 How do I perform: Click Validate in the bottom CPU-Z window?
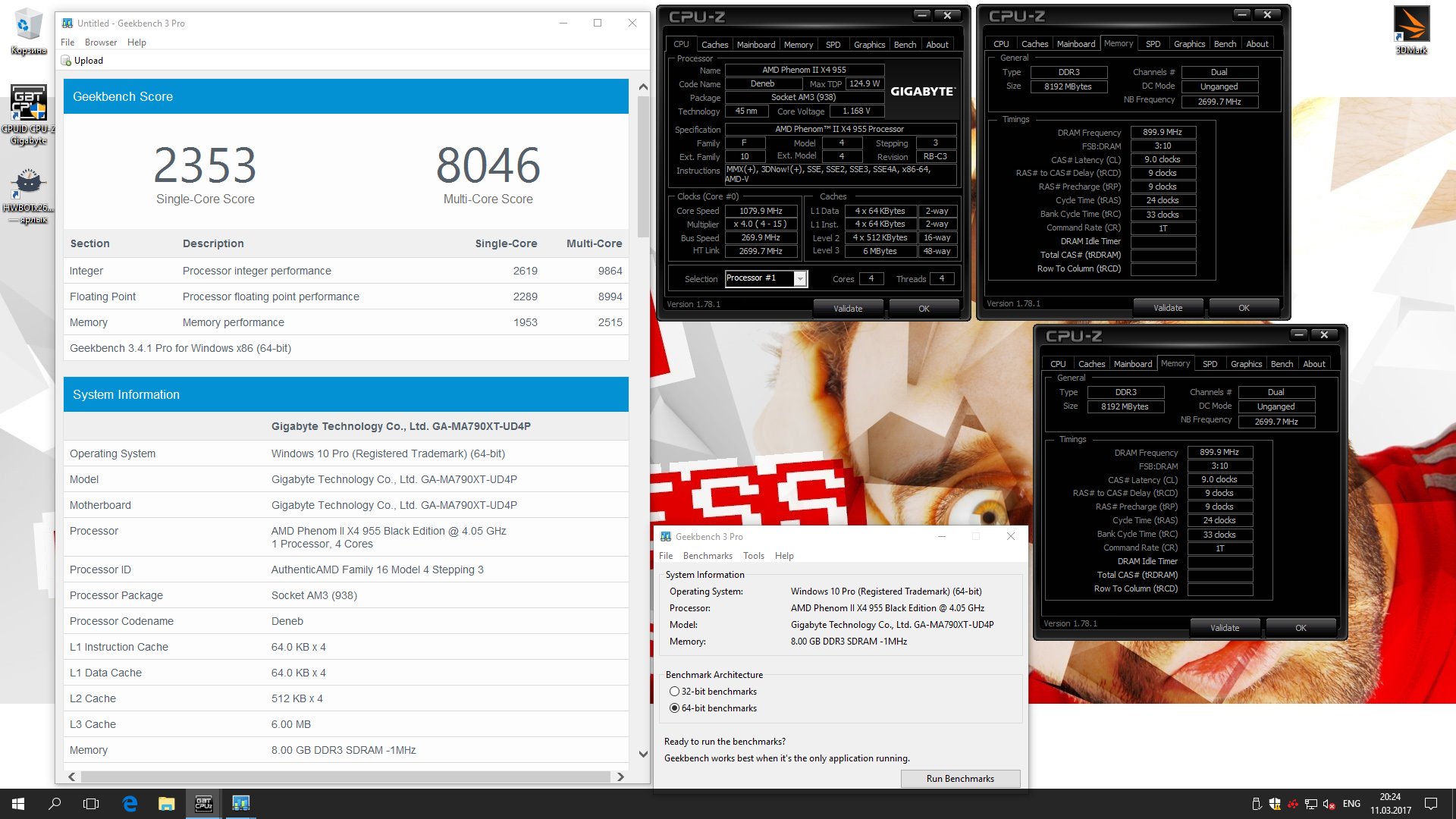coord(1225,628)
